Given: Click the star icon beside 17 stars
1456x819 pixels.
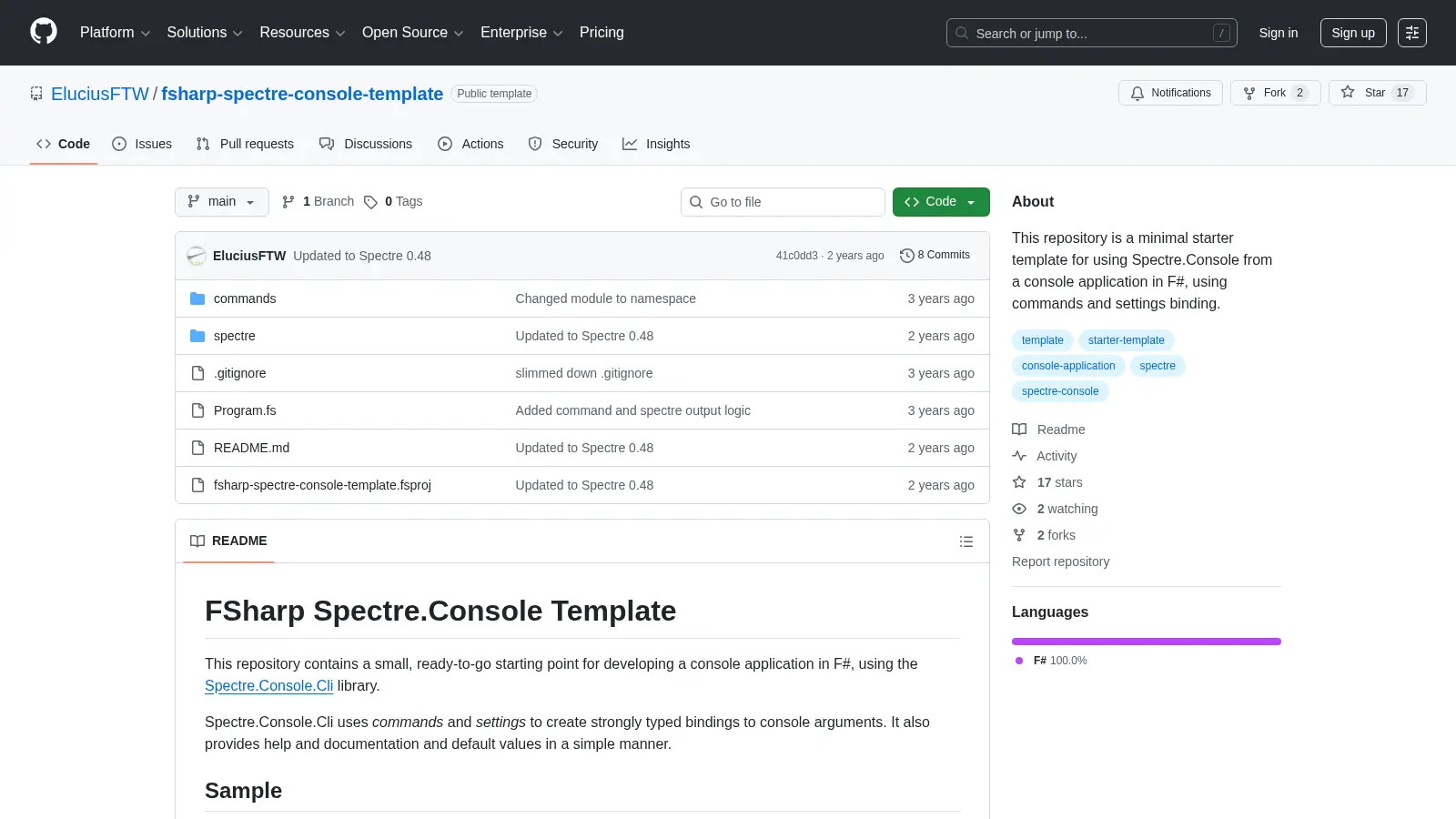Looking at the screenshot, I should point(1019,482).
